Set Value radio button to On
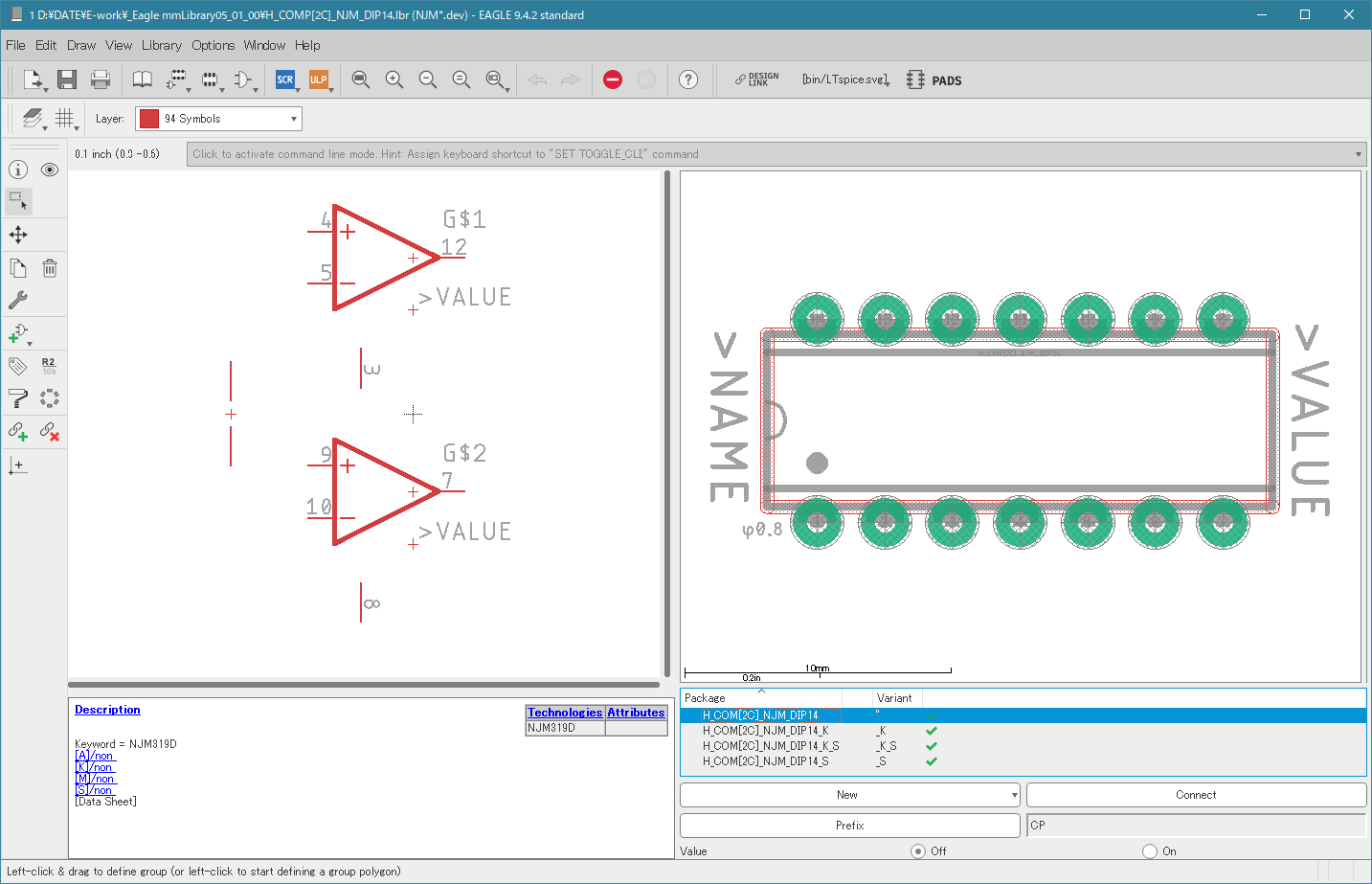The width and height of the screenshot is (1372, 884). click(x=1150, y=851)
